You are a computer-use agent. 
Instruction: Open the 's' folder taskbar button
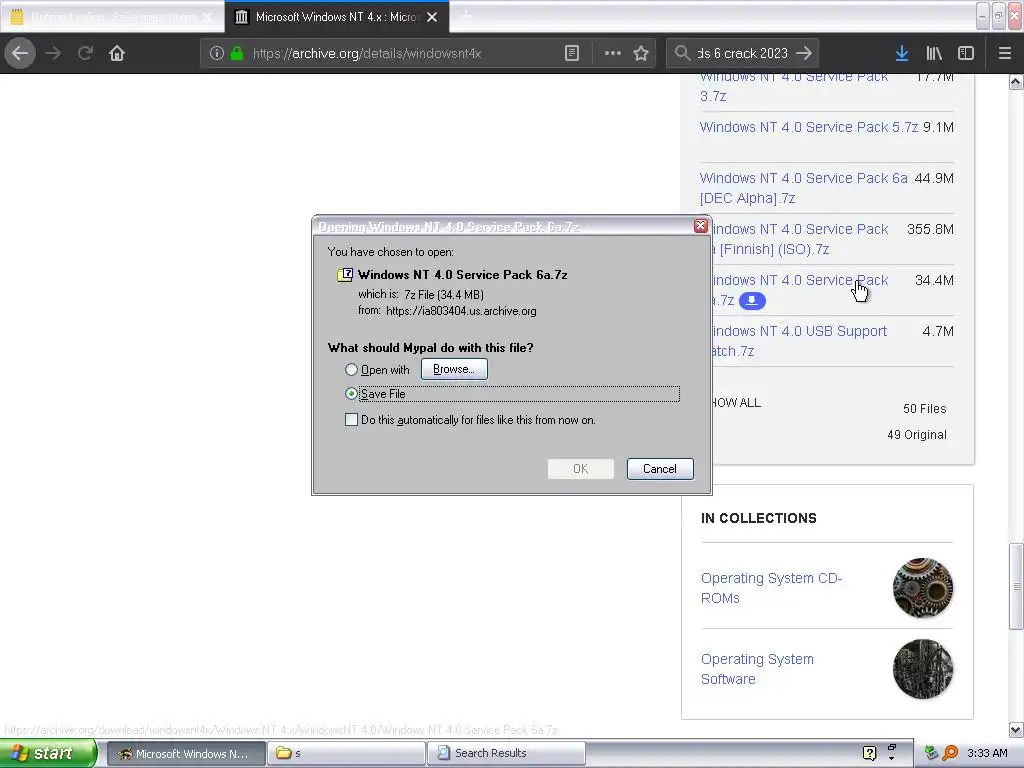click(x=346, y=754)
